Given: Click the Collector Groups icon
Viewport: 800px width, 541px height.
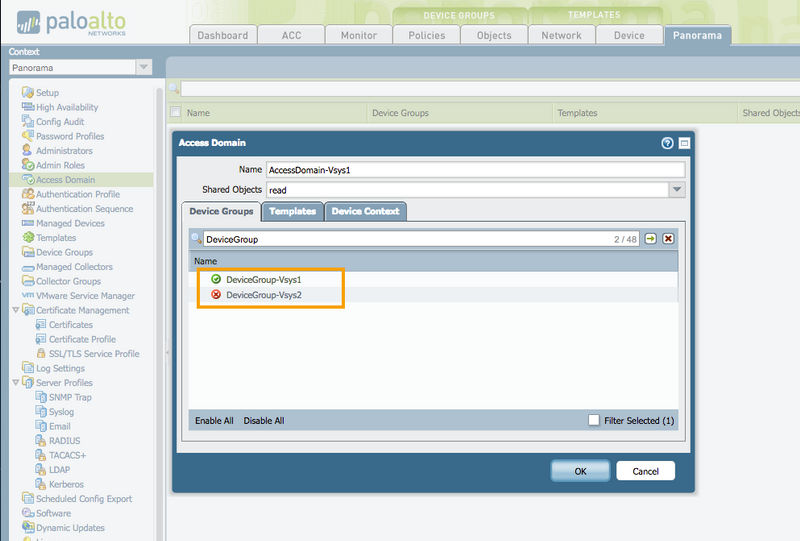Looking at the screenshot, I should point(28,281).
